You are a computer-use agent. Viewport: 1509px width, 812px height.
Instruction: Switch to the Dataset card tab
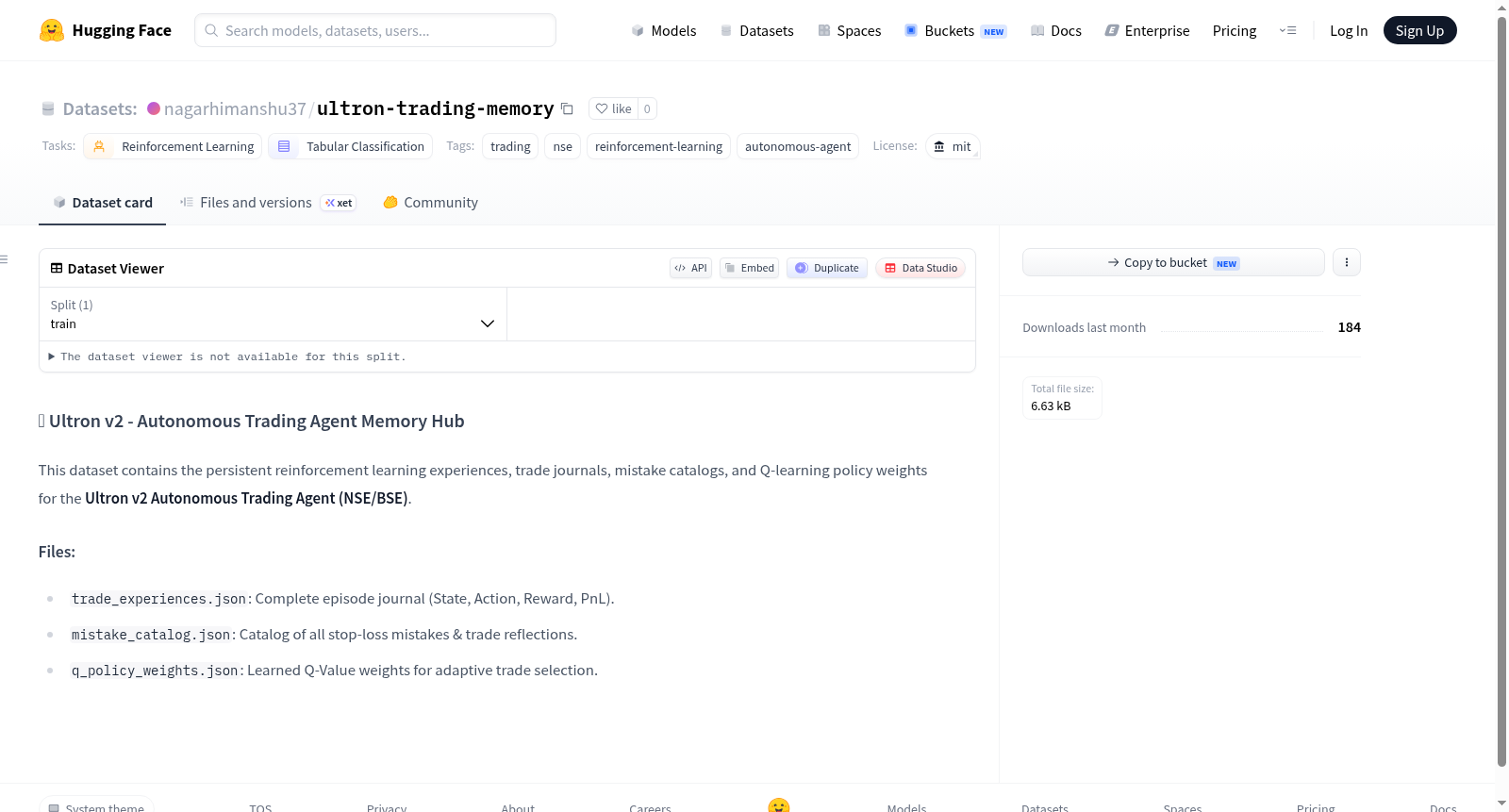click(102, 202)
